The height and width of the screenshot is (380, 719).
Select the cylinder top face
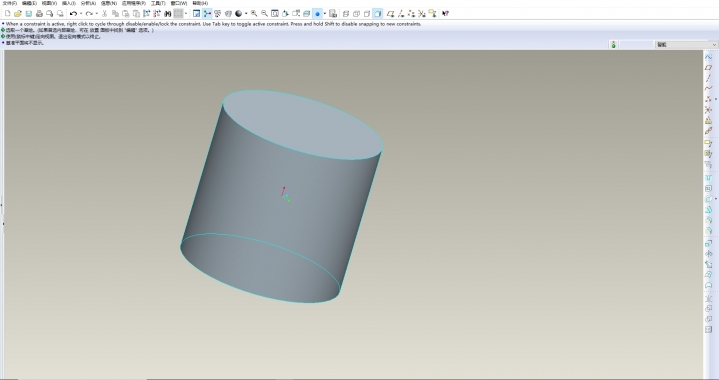click(x=303, y=125)
